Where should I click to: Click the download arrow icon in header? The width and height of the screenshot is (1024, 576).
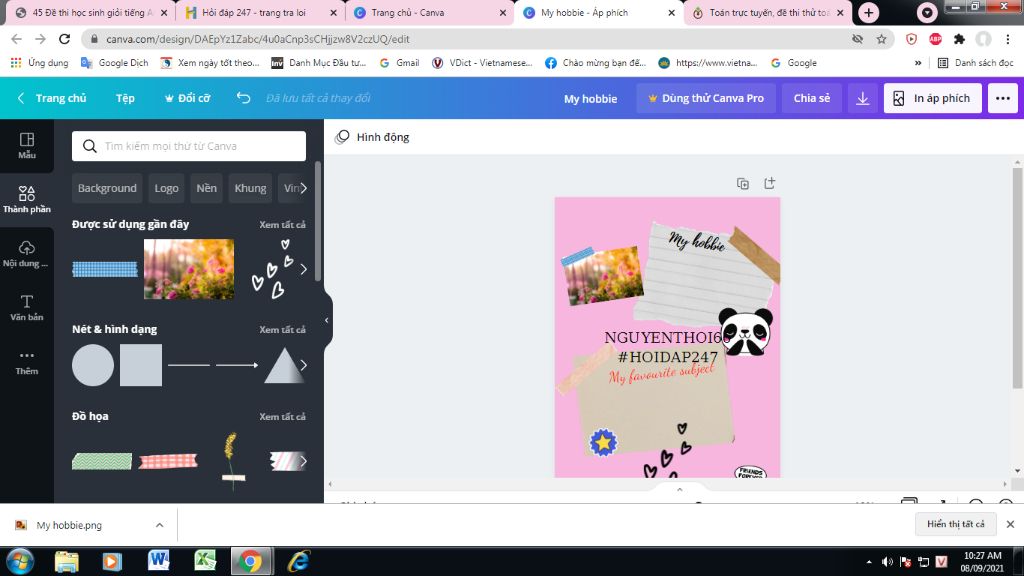(863, 98)
